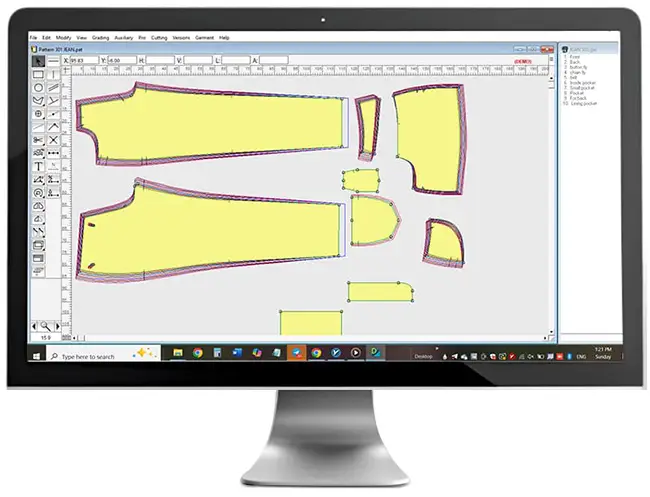650x497 pixels.
Task: Click the zoom previous left arrow
Action: click(34, 327)
